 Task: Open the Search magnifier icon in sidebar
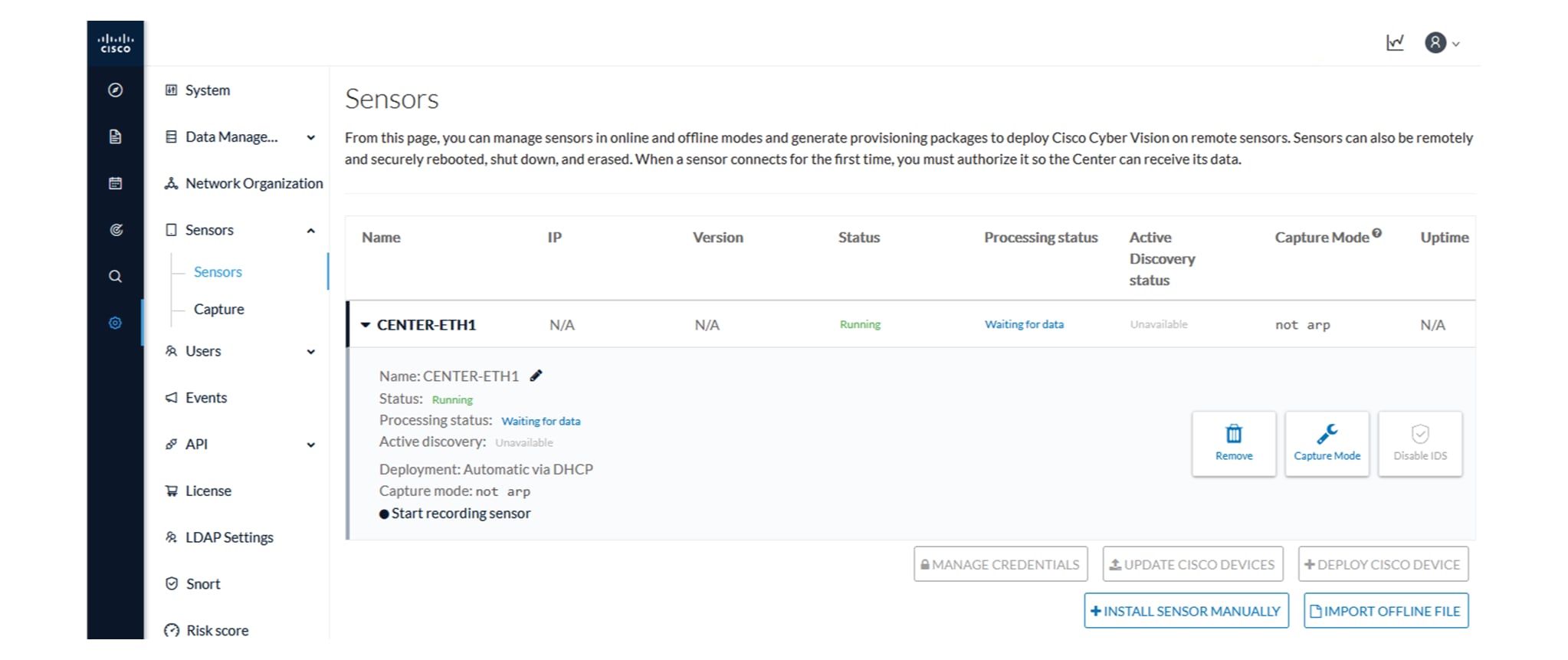[x=115, y=276]
